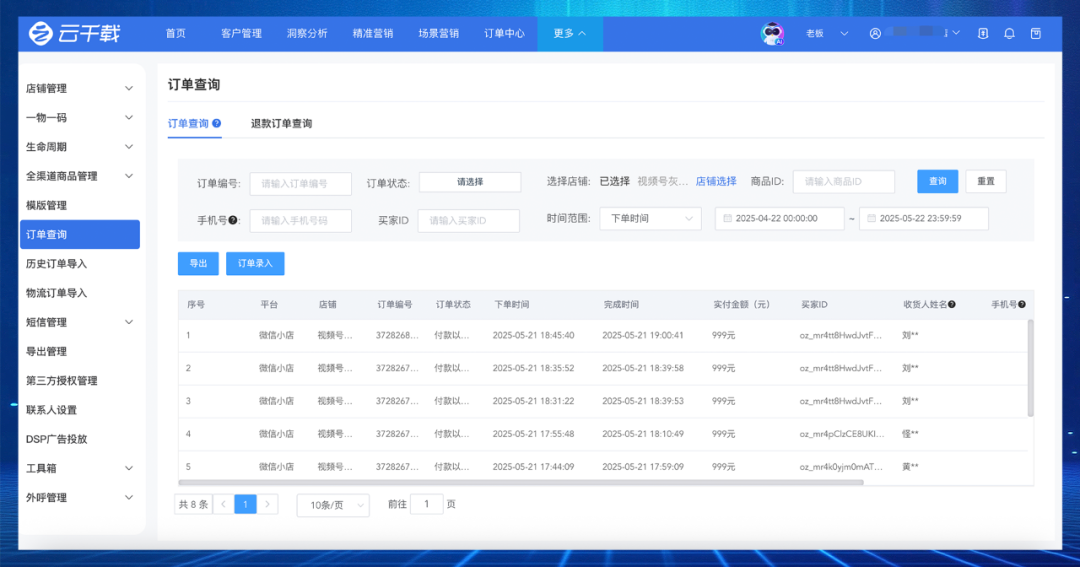1080x567 pixels.
Task: Open the 下单时间 time range dropdown
Action: [x=650, y=219]
